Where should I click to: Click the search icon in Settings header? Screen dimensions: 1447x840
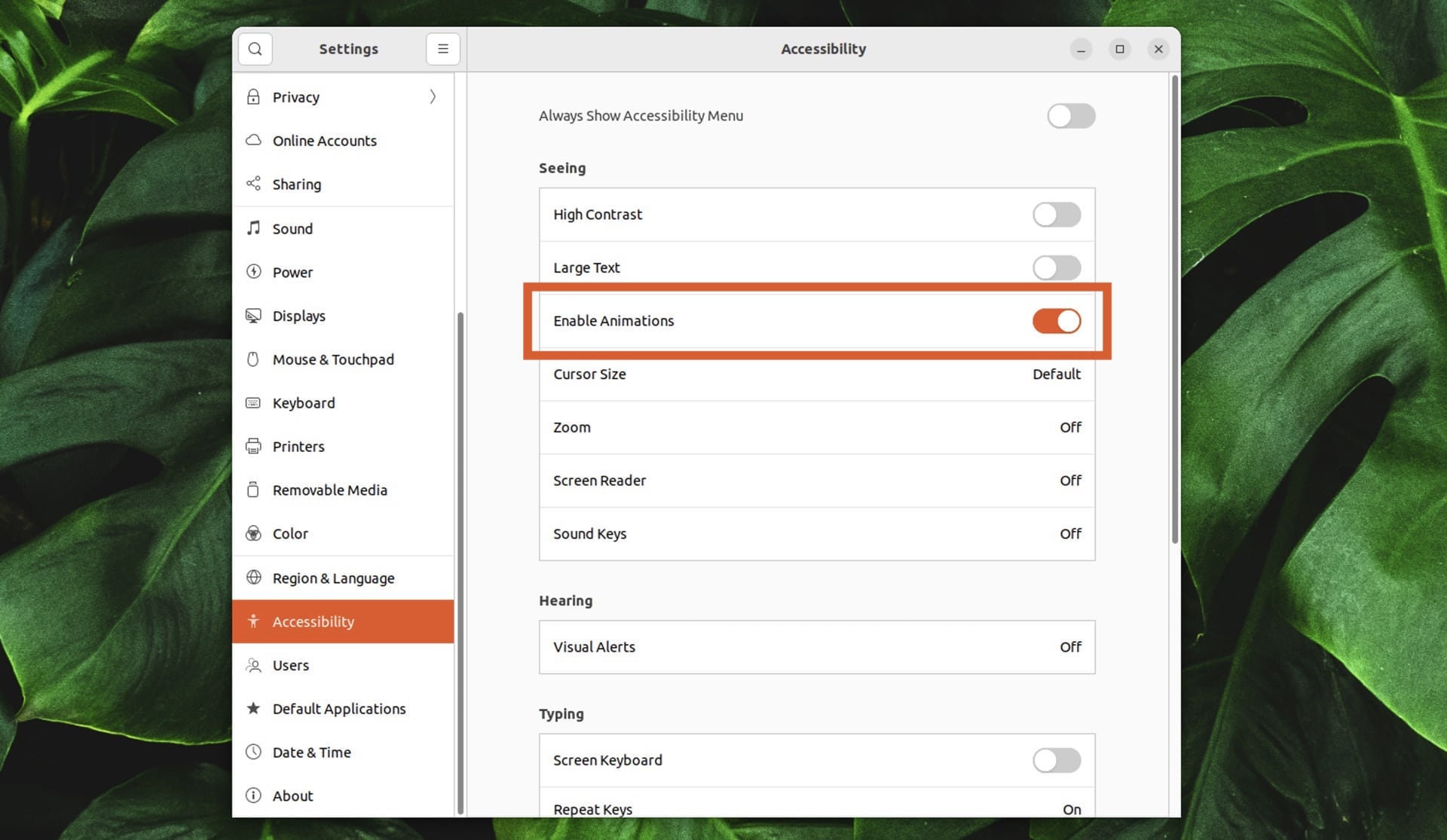tap(255, 49)
